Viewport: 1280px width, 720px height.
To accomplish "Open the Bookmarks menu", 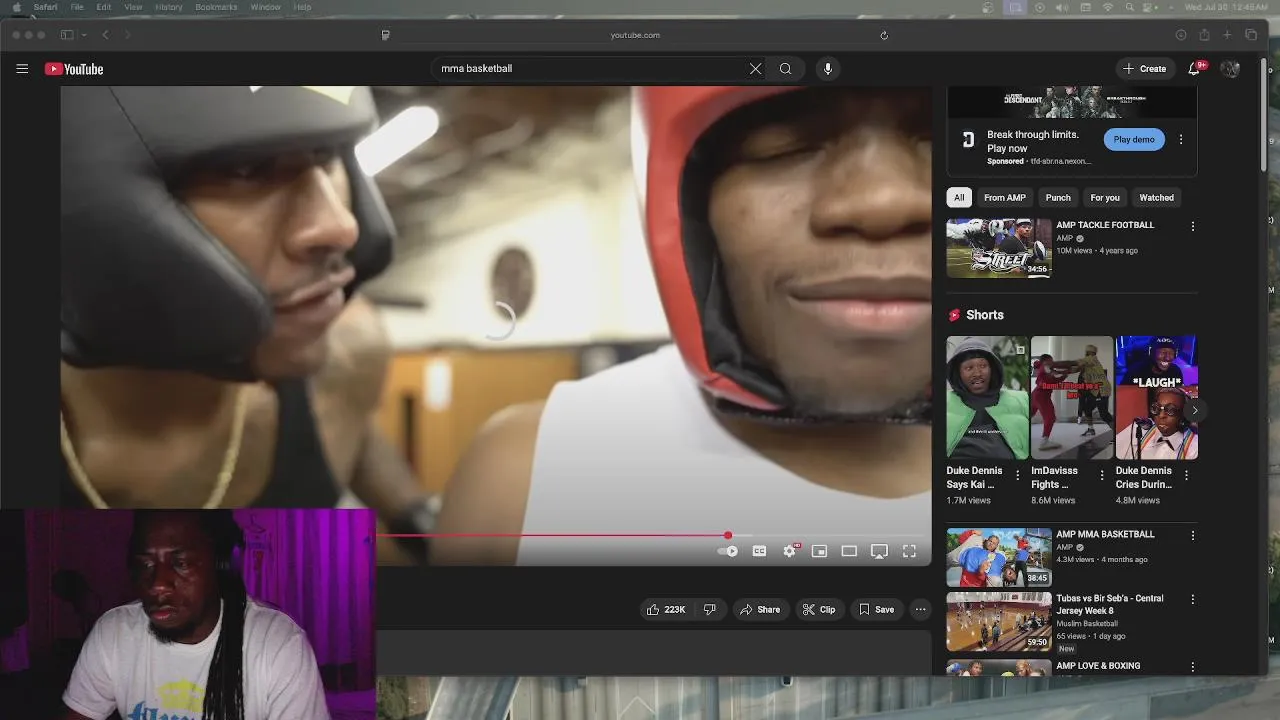I will (x=216, y=7).
